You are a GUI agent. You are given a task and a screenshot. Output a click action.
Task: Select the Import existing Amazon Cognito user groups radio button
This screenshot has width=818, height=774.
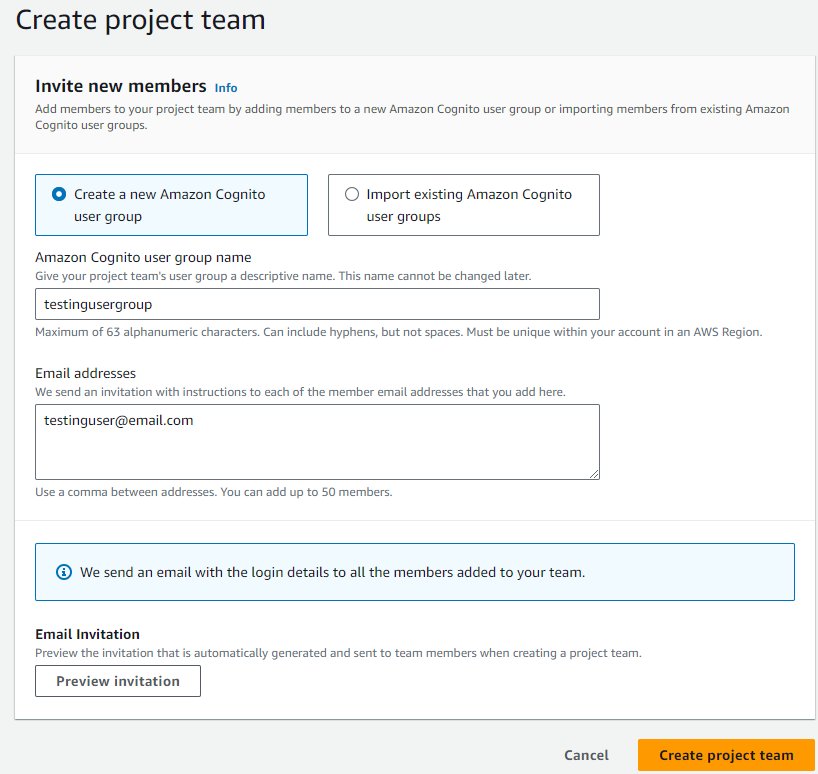(x=352, y=195)
